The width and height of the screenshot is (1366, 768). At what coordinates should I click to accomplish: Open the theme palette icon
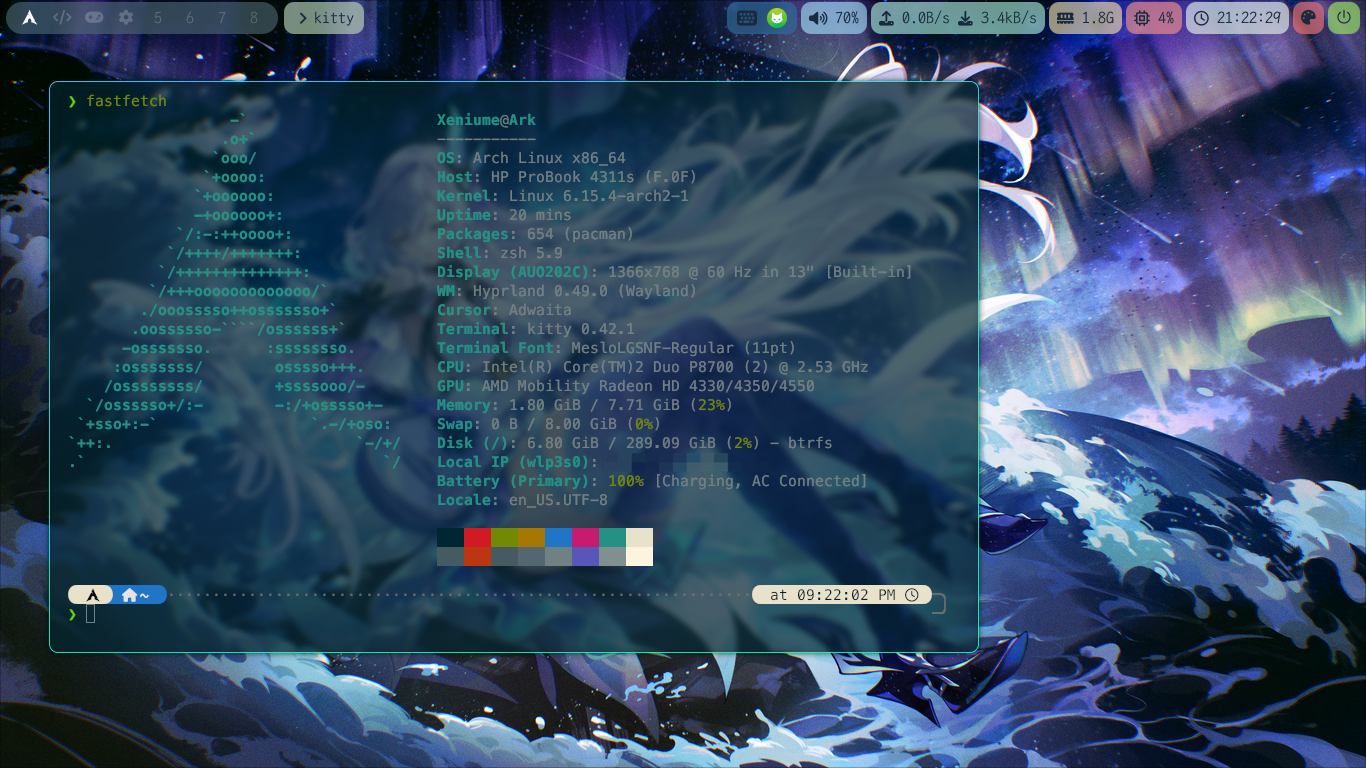pyautogui.click(x=1308, y=18)
